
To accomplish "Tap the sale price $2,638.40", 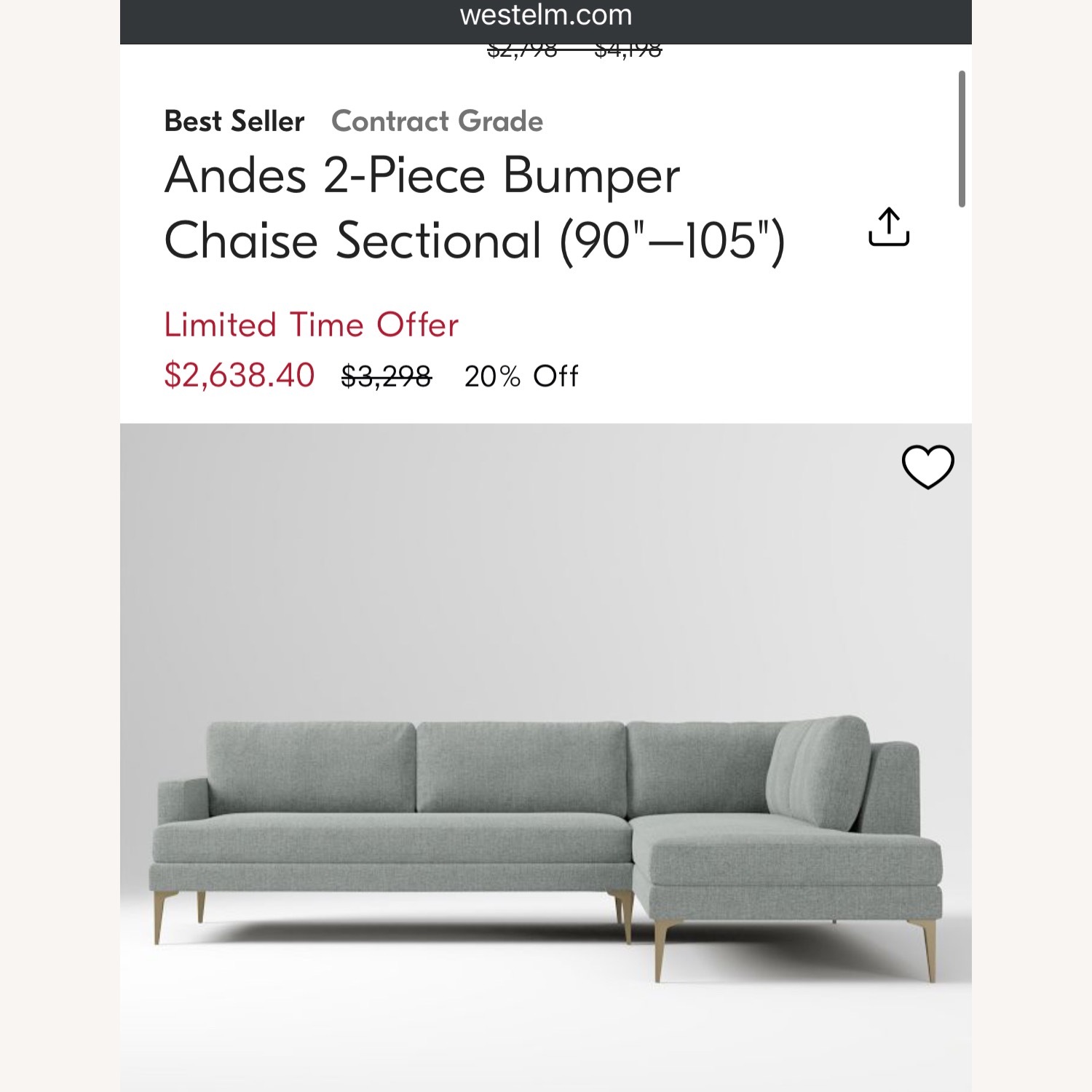I will [x=238, y=376].
